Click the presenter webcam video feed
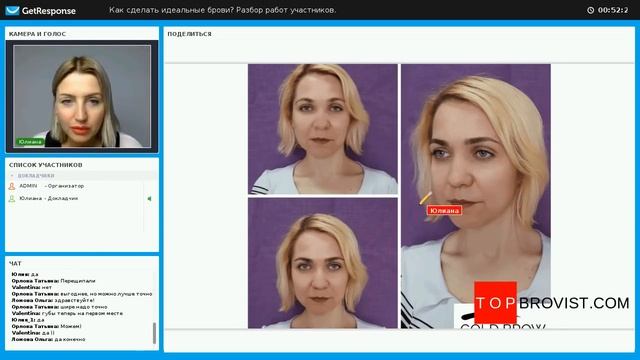 [x=82, y=96]
